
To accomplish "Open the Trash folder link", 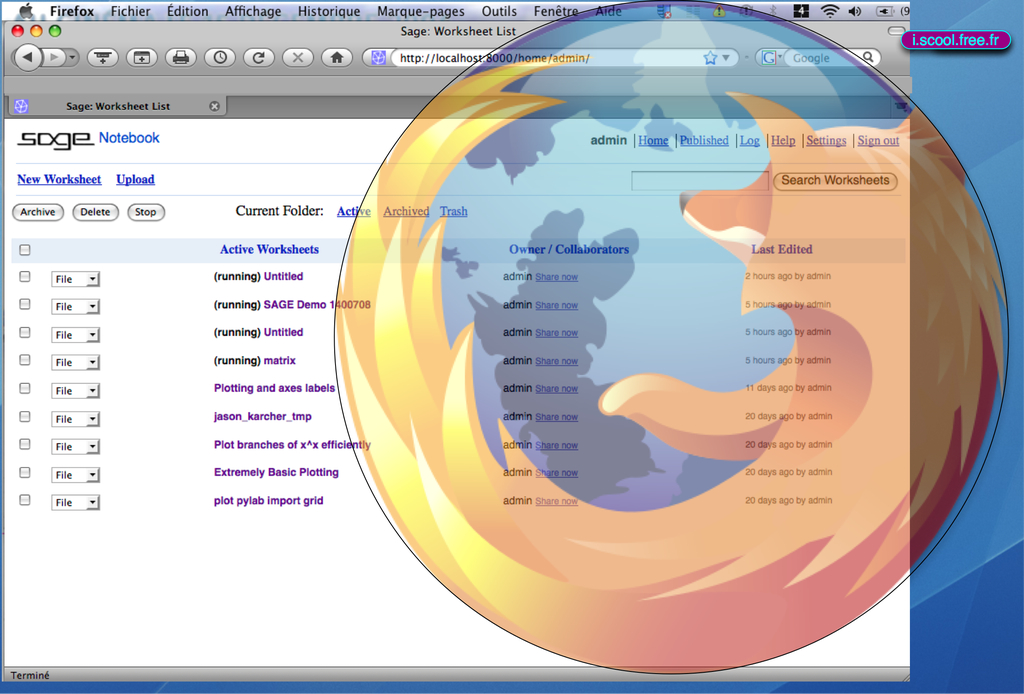I will pos(453,211).
